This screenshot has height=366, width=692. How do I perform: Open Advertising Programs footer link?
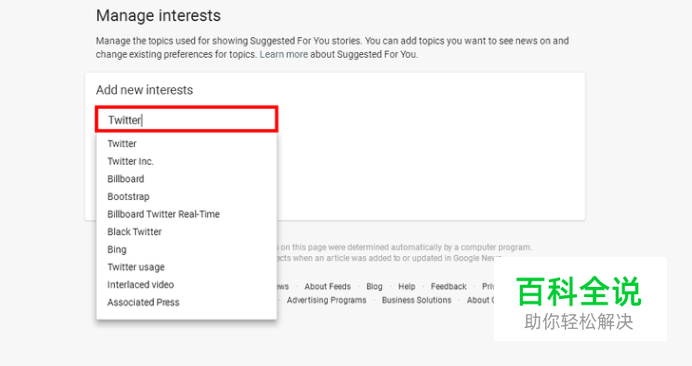coord(327,300)
